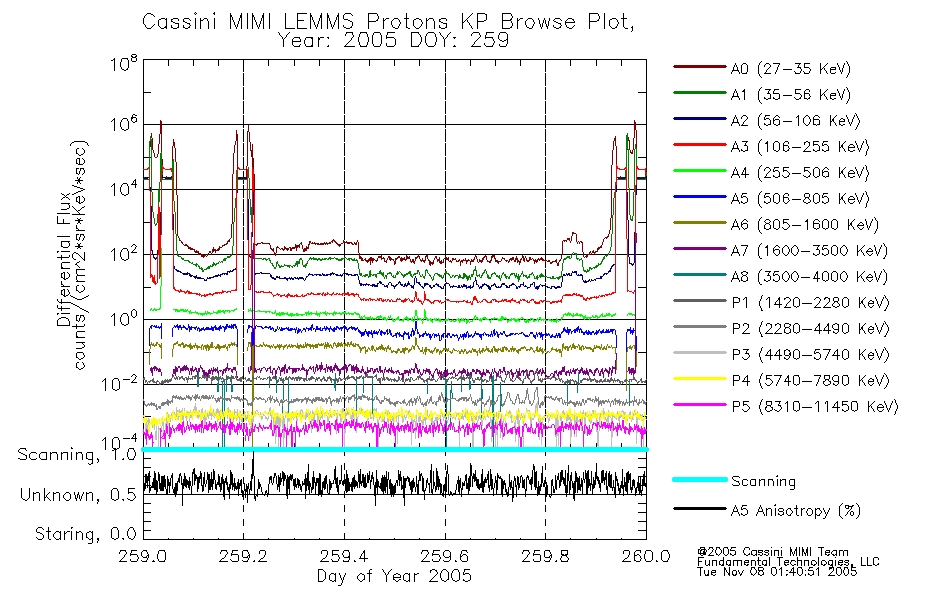Image resolution: width=950 pixels, height=600 pixels.
Task: Click the @2005 Cassini MIMI Team credit
Action: [773, 552]
